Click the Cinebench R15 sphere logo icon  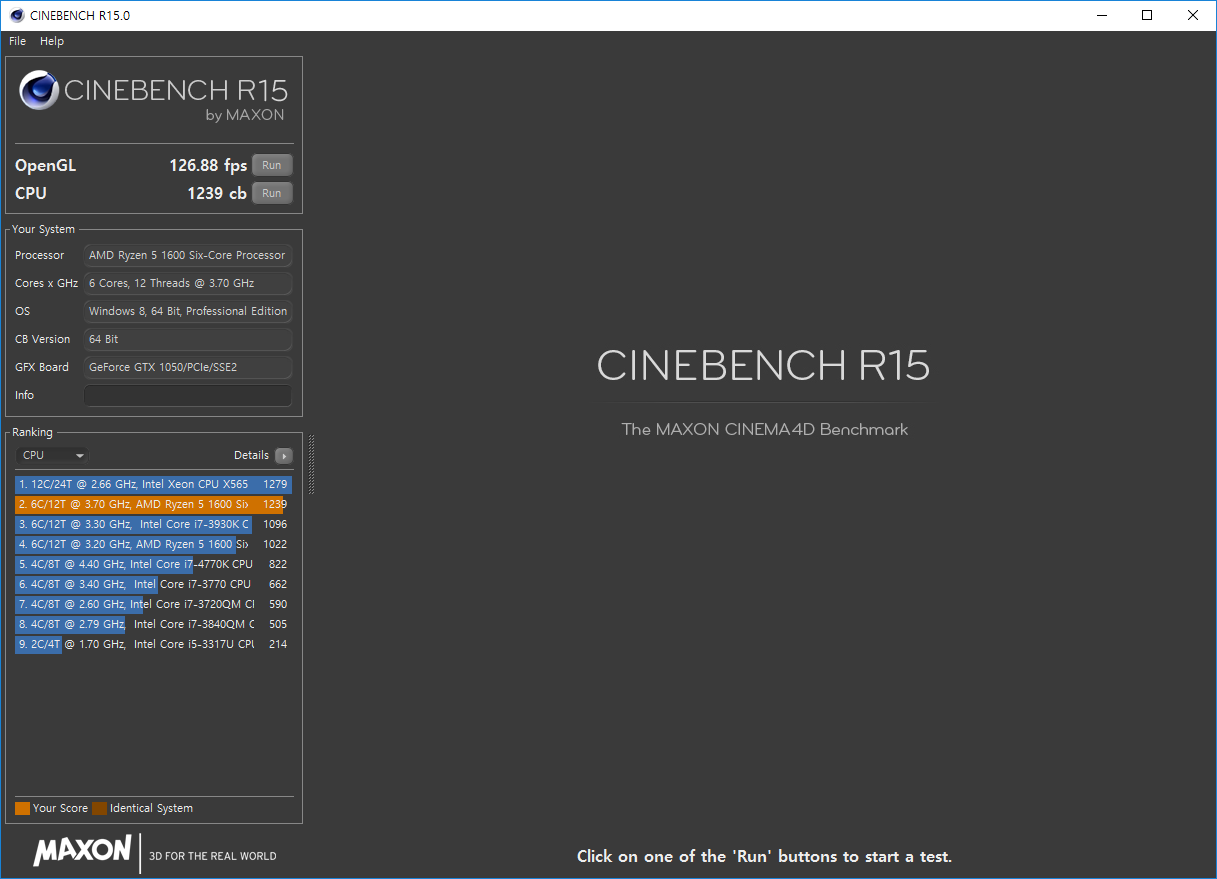pyautogui.click(x=38, y=91)
